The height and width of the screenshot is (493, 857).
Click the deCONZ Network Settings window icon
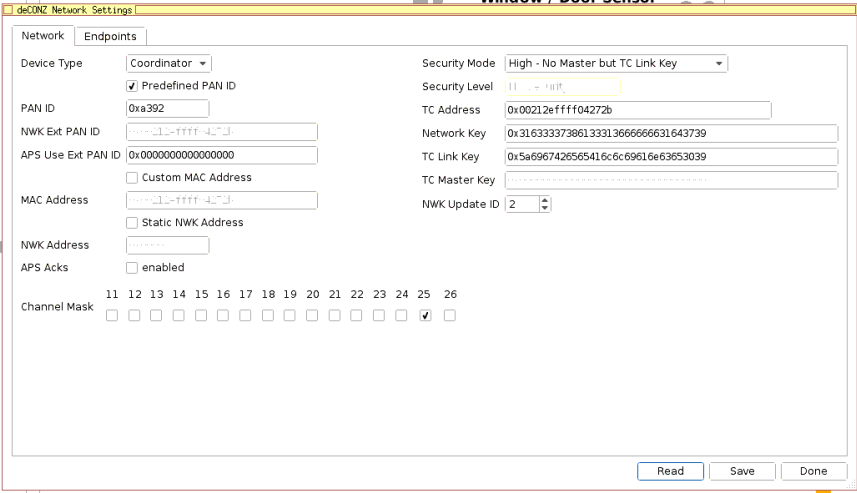8,10
